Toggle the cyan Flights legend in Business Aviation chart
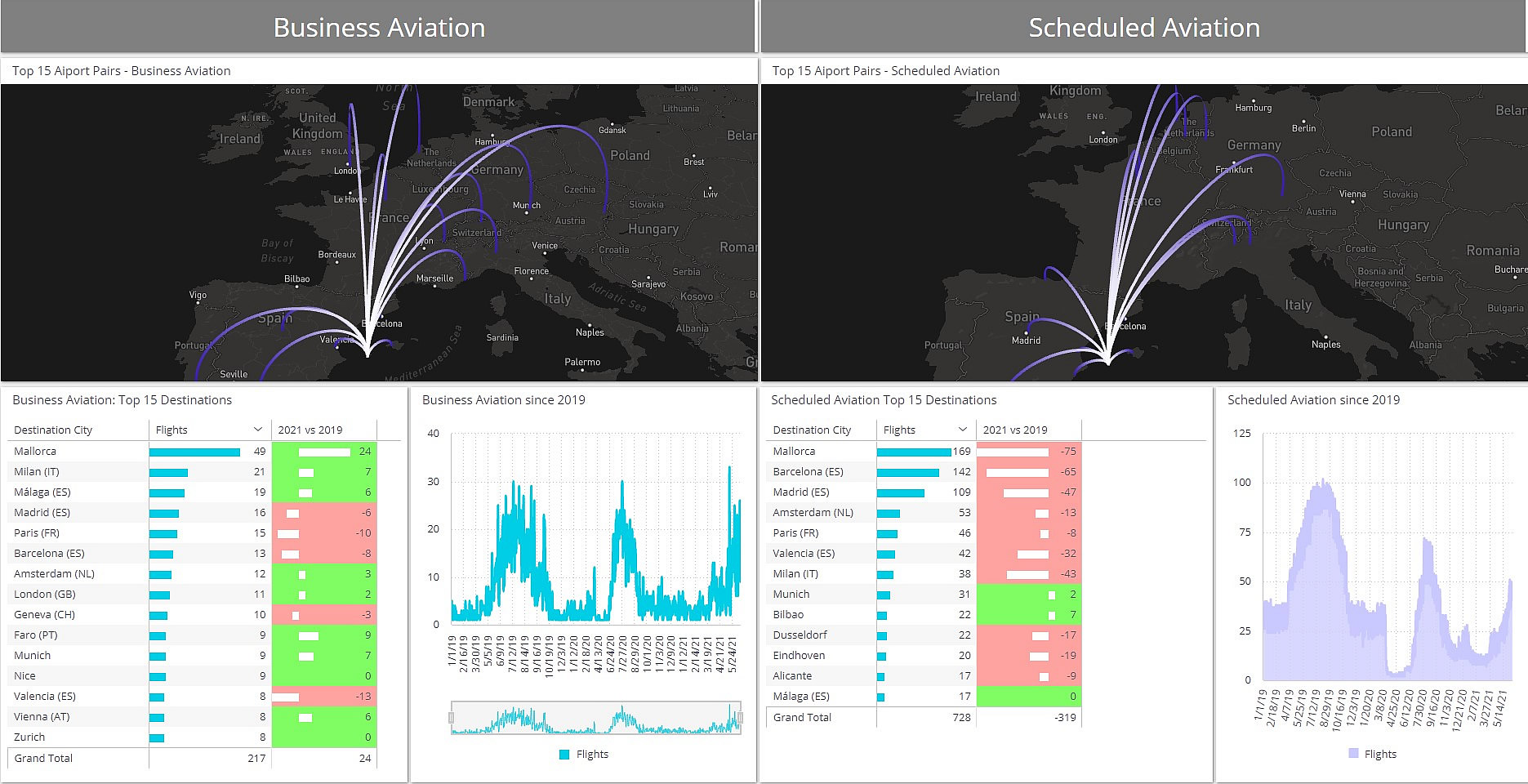Image resolution: width=1528 pixels, height=784 pixels. click(x=584, y=755)
